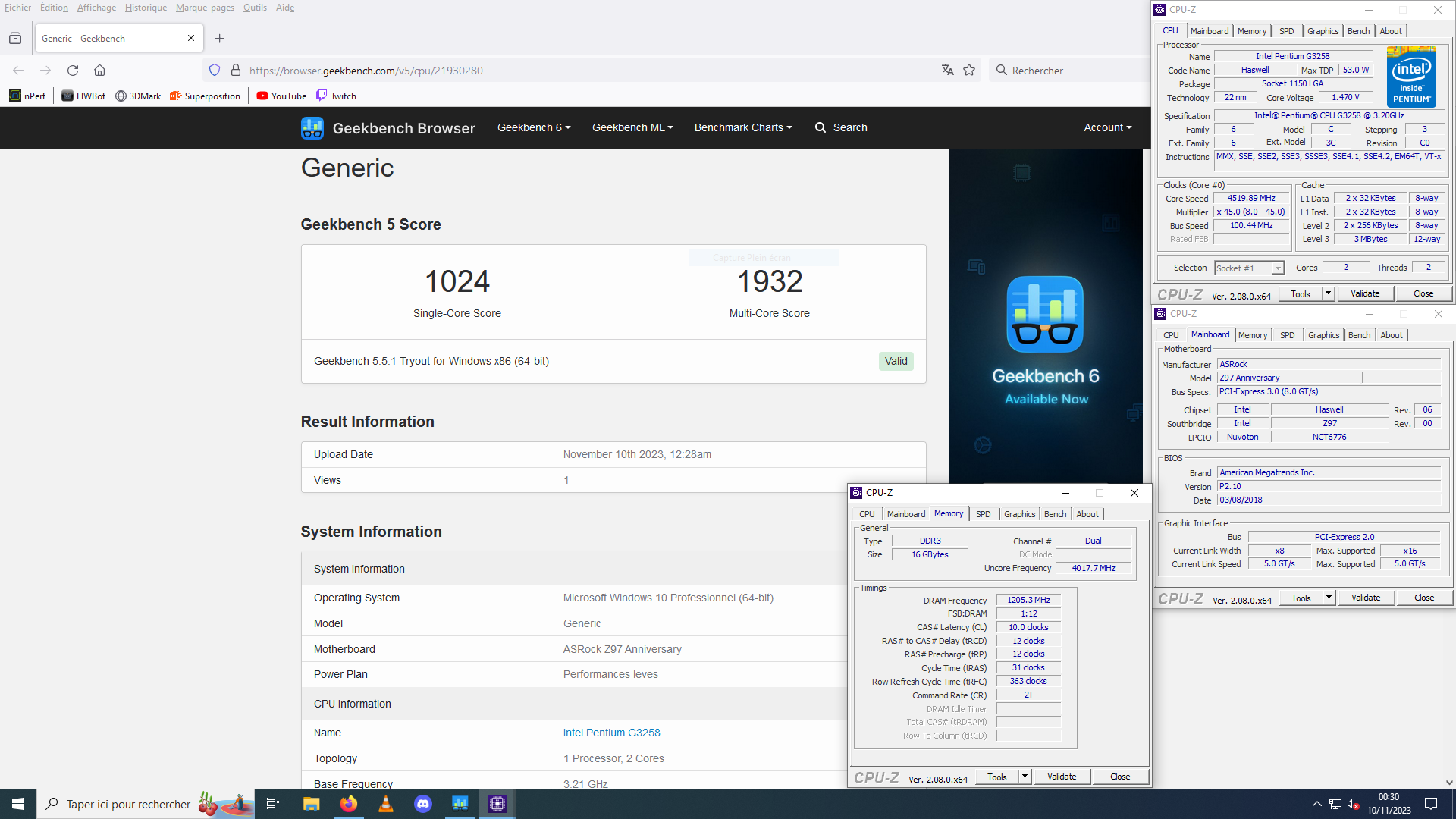Open the 3DMark bookmark

tap(138, 96)
